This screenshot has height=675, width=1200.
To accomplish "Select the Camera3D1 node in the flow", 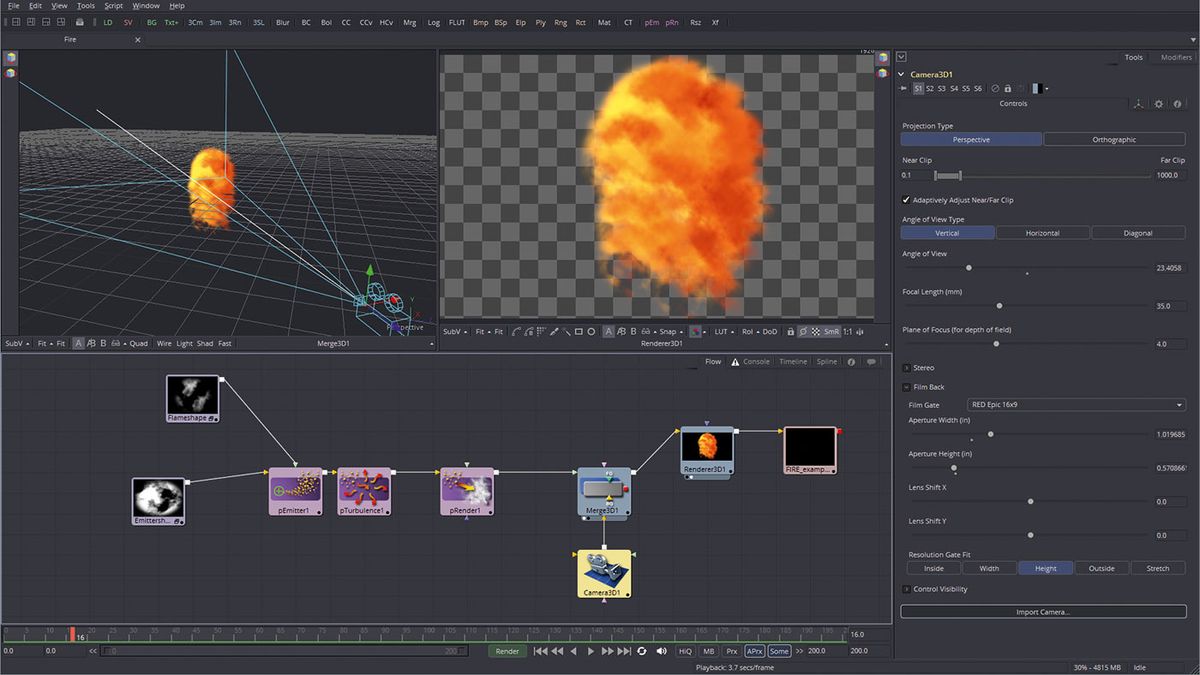I will coord(603,573).
